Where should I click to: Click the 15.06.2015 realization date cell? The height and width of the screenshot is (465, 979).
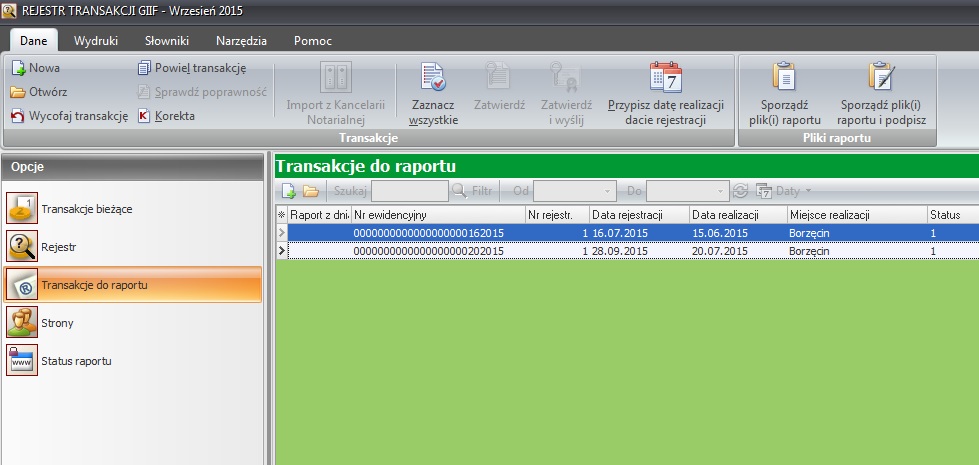[739, 233]
